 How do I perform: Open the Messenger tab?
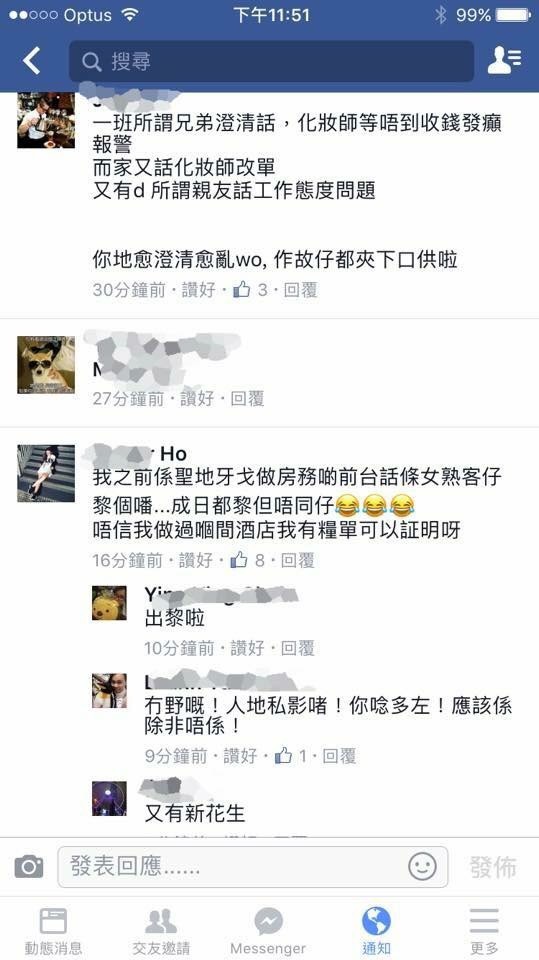268,931
